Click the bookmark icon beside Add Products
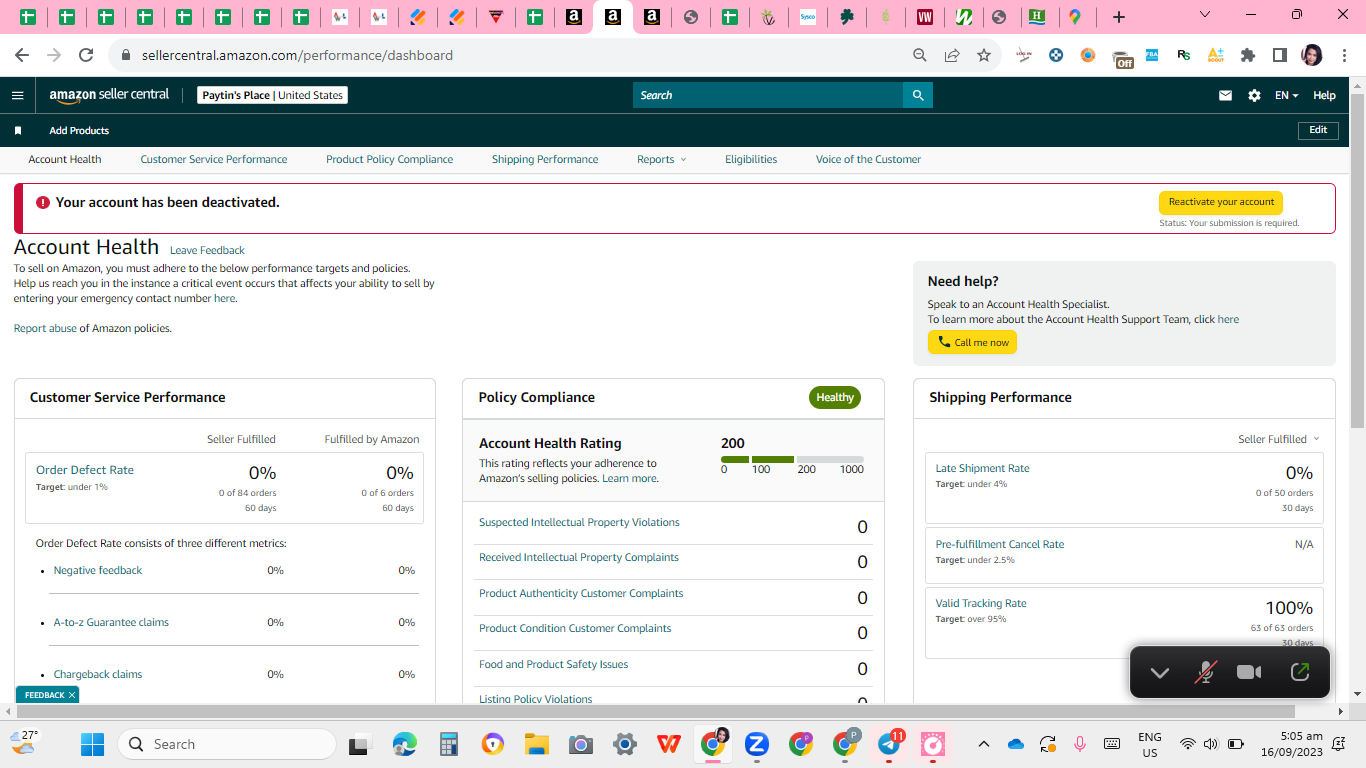 18,131
